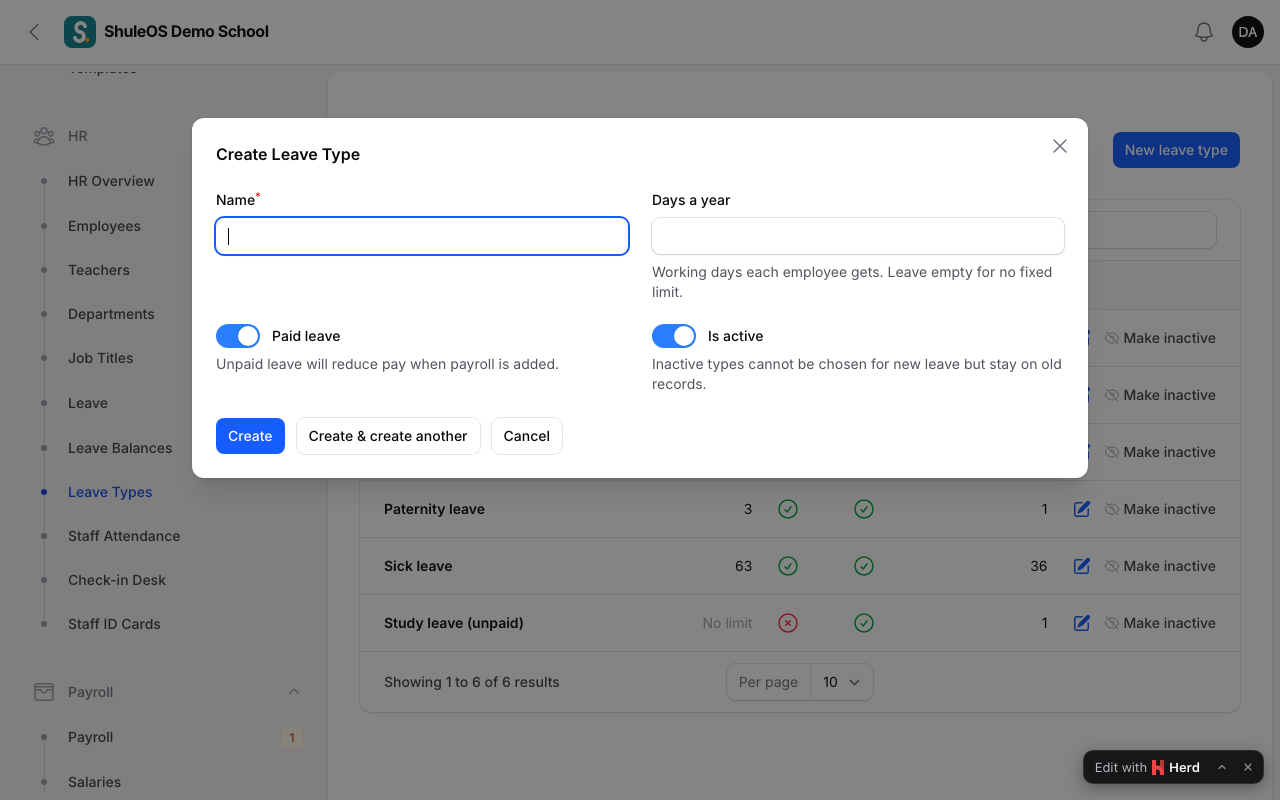Screen dimensions: 1280x800
Task: Click the HR group people icon
Action: [44, 136]
